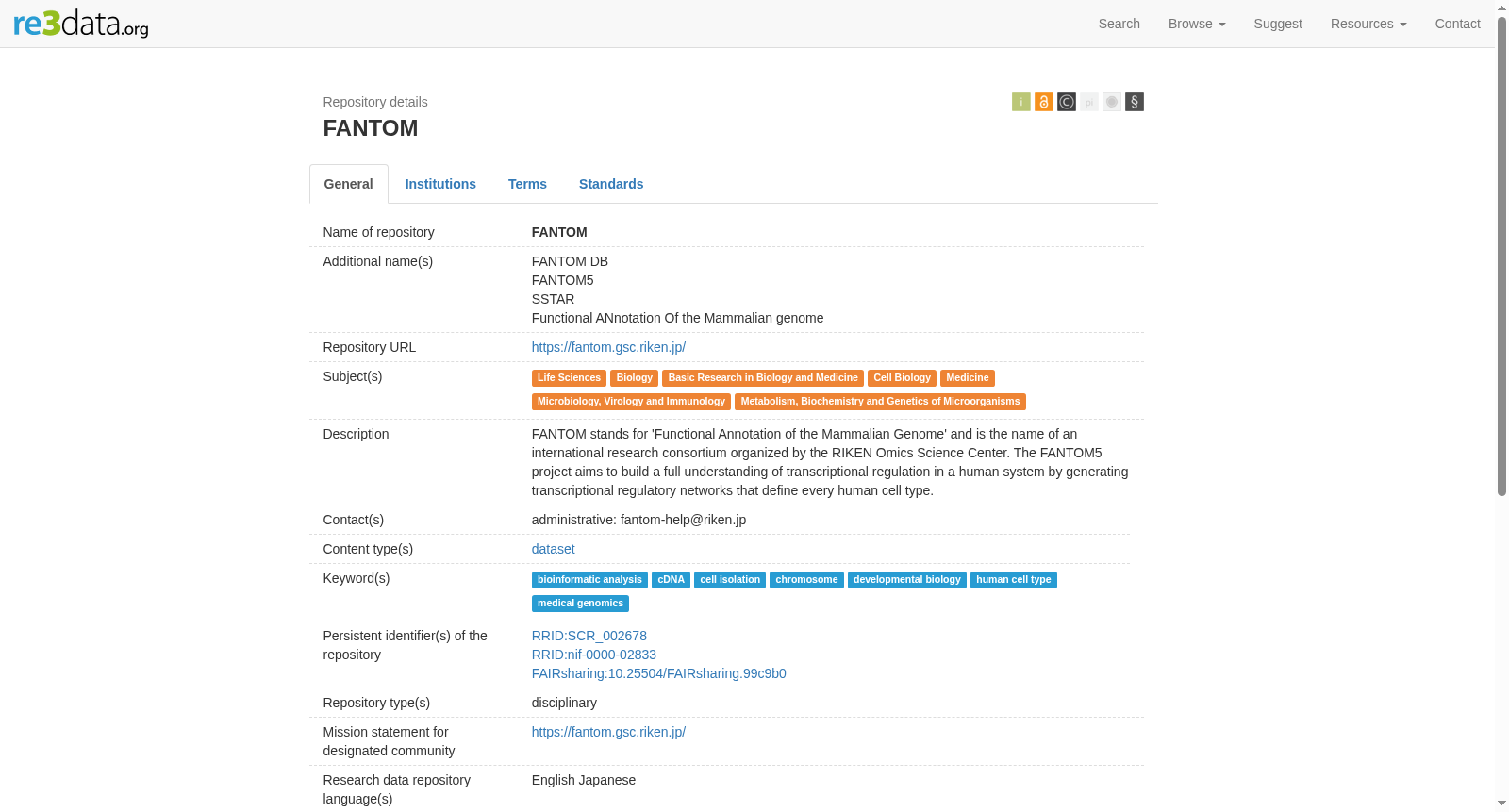1509x812 pixels.
Task: Click the Metabolism, Biochemistry and Genetics of Microorganisms tag
Action: (881, 402)
